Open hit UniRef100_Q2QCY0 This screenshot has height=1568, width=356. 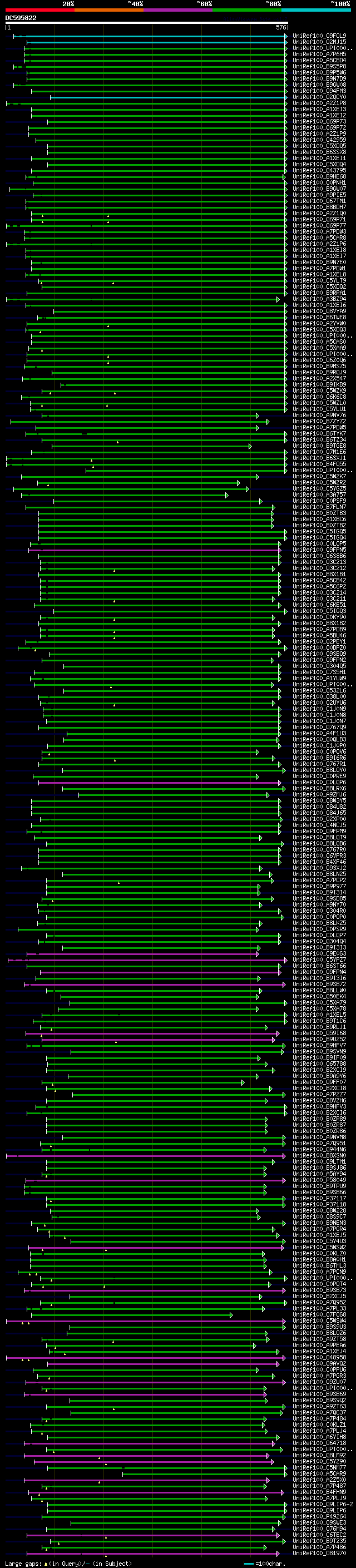tap(319, 97)
